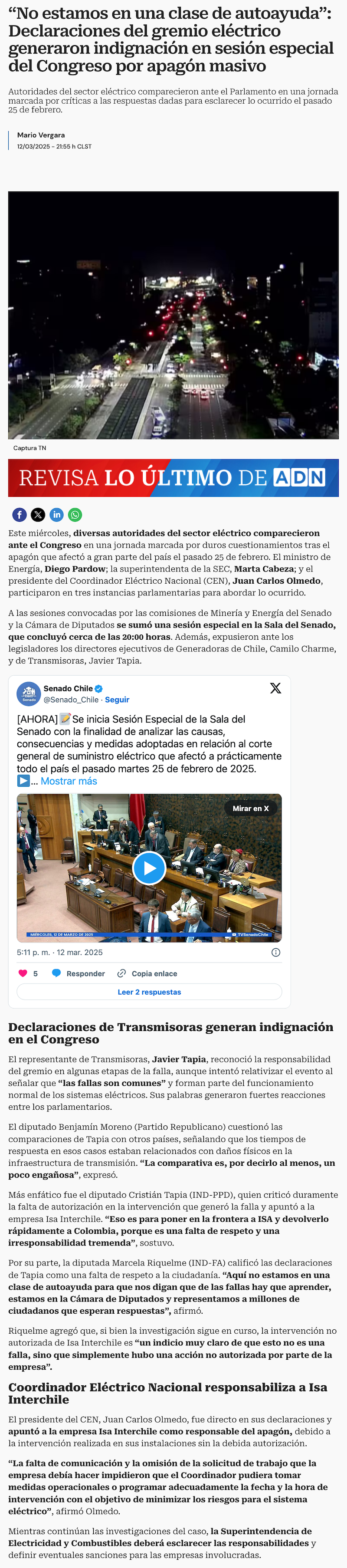Follow Senado Chile via Seguir link
347x1568 pixels.
118,700
